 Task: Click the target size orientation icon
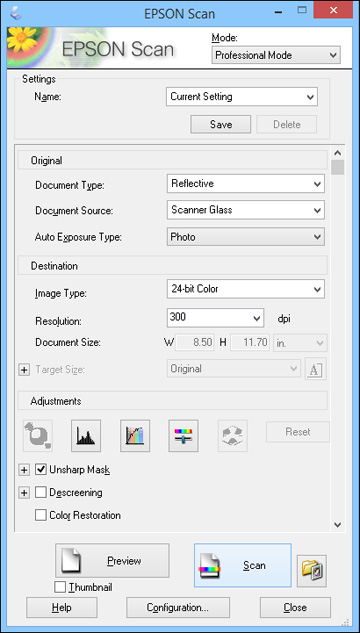[316, 369]
